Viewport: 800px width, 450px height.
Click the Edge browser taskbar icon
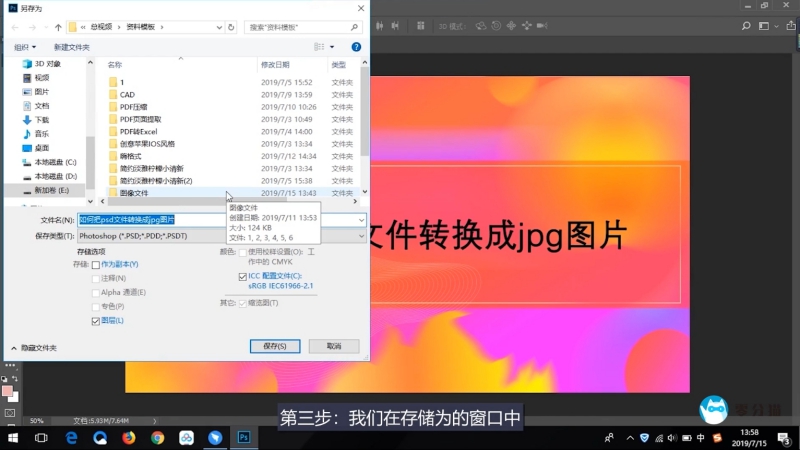point(70,437)
